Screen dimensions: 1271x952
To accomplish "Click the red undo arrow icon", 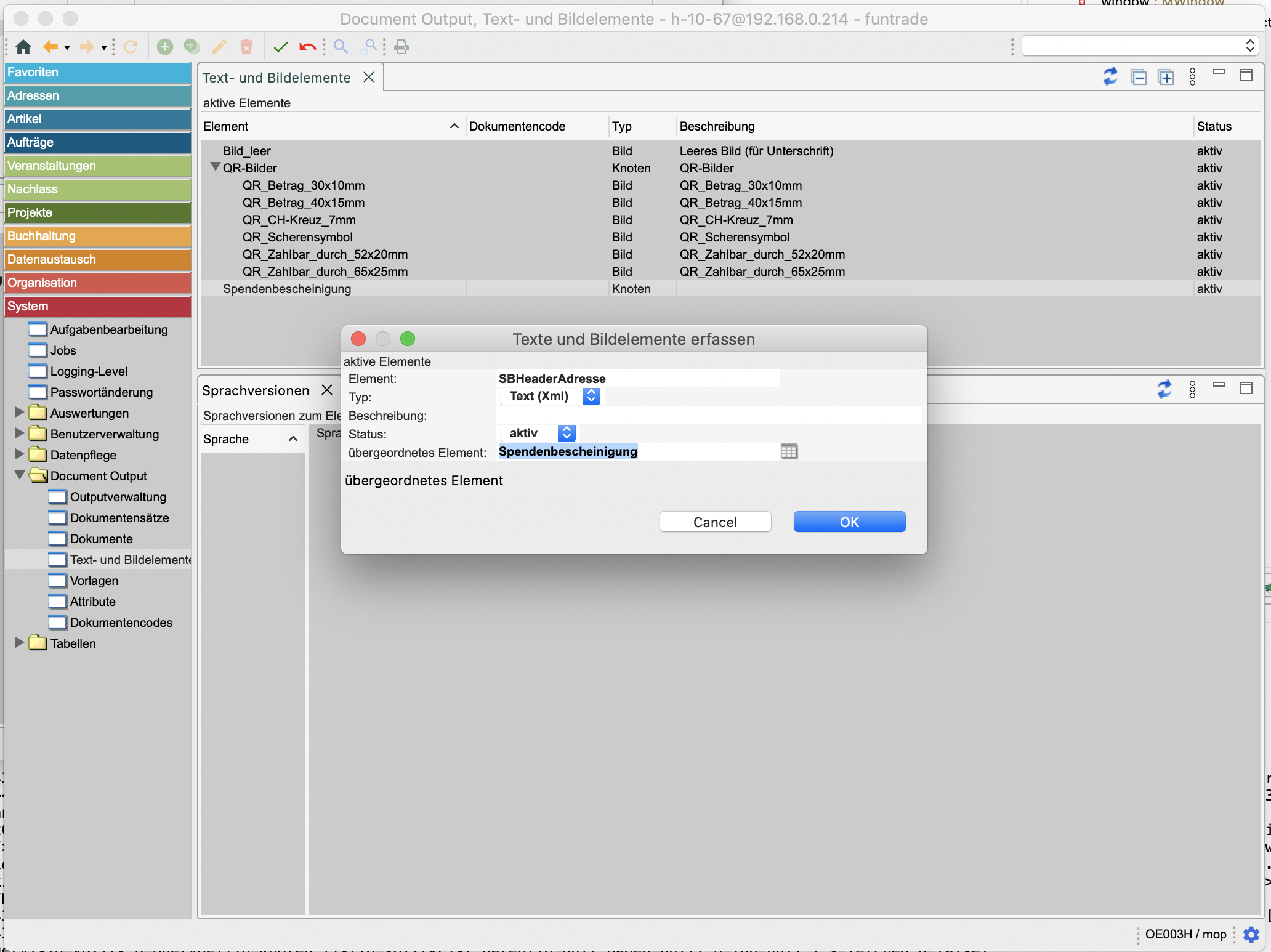I will click(x=307, y=47).
